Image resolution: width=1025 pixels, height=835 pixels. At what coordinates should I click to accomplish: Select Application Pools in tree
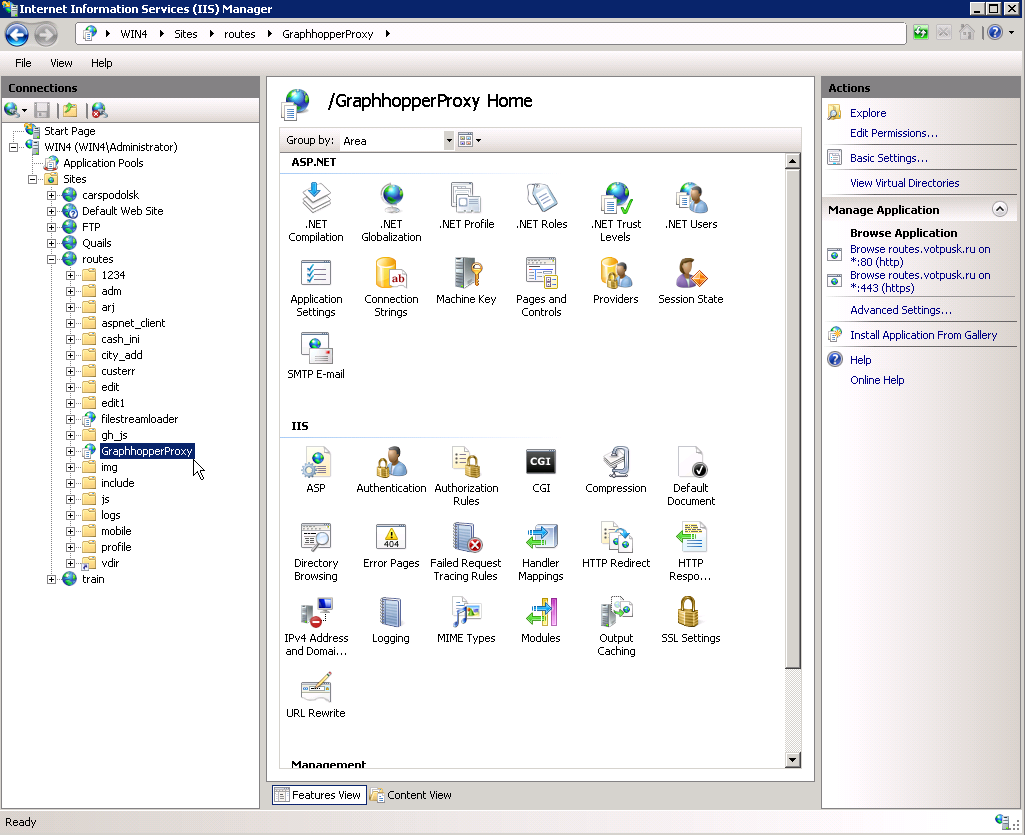coord(103,163)
